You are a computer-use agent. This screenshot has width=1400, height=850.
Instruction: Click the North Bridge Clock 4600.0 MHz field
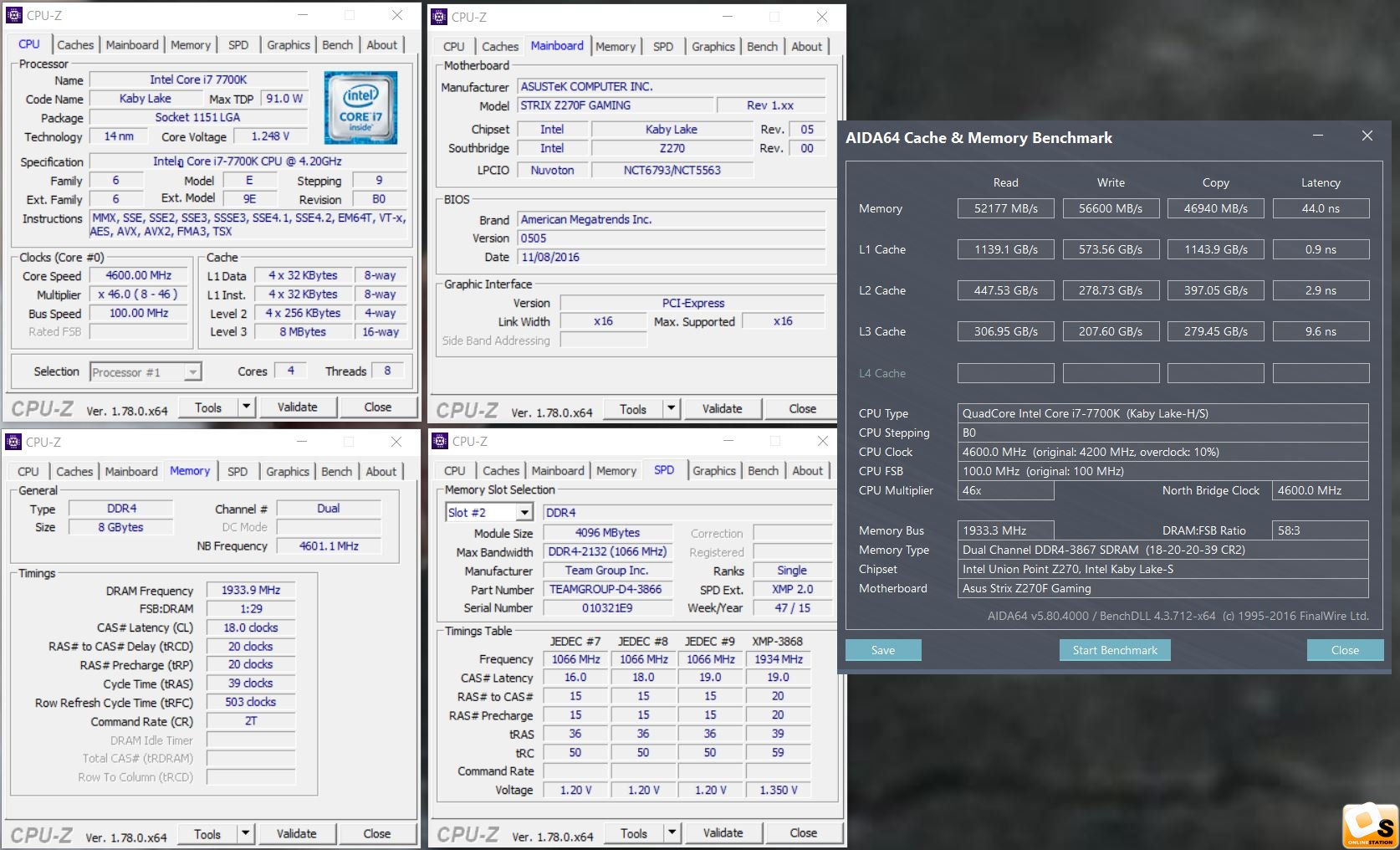point(1321,490)
